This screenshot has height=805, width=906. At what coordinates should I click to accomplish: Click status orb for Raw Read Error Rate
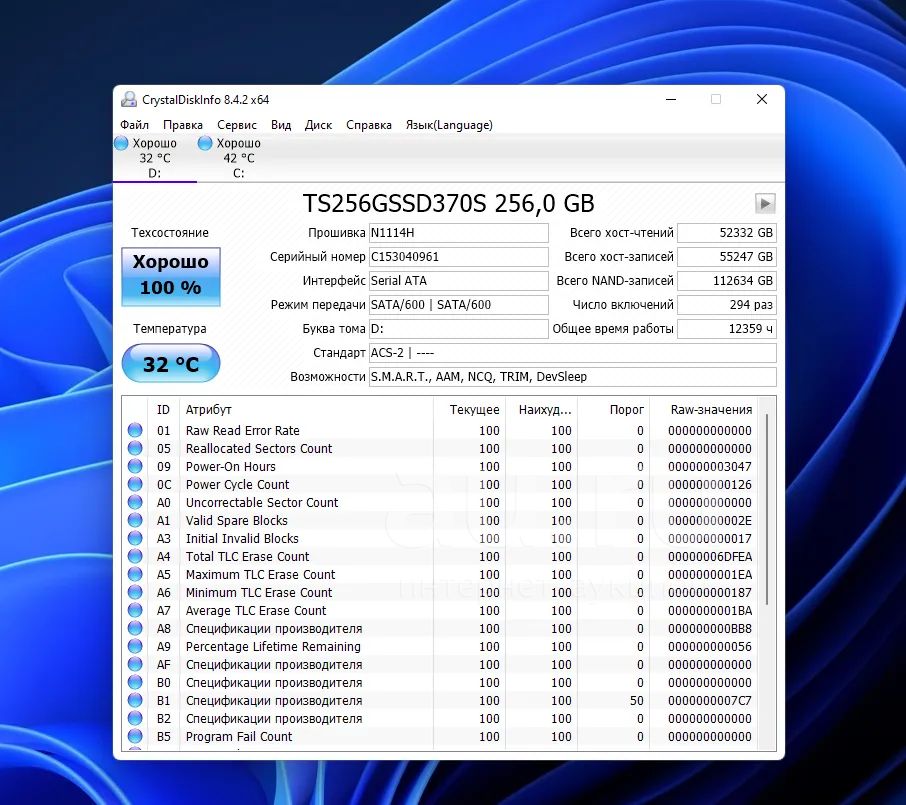coord(135,430)
